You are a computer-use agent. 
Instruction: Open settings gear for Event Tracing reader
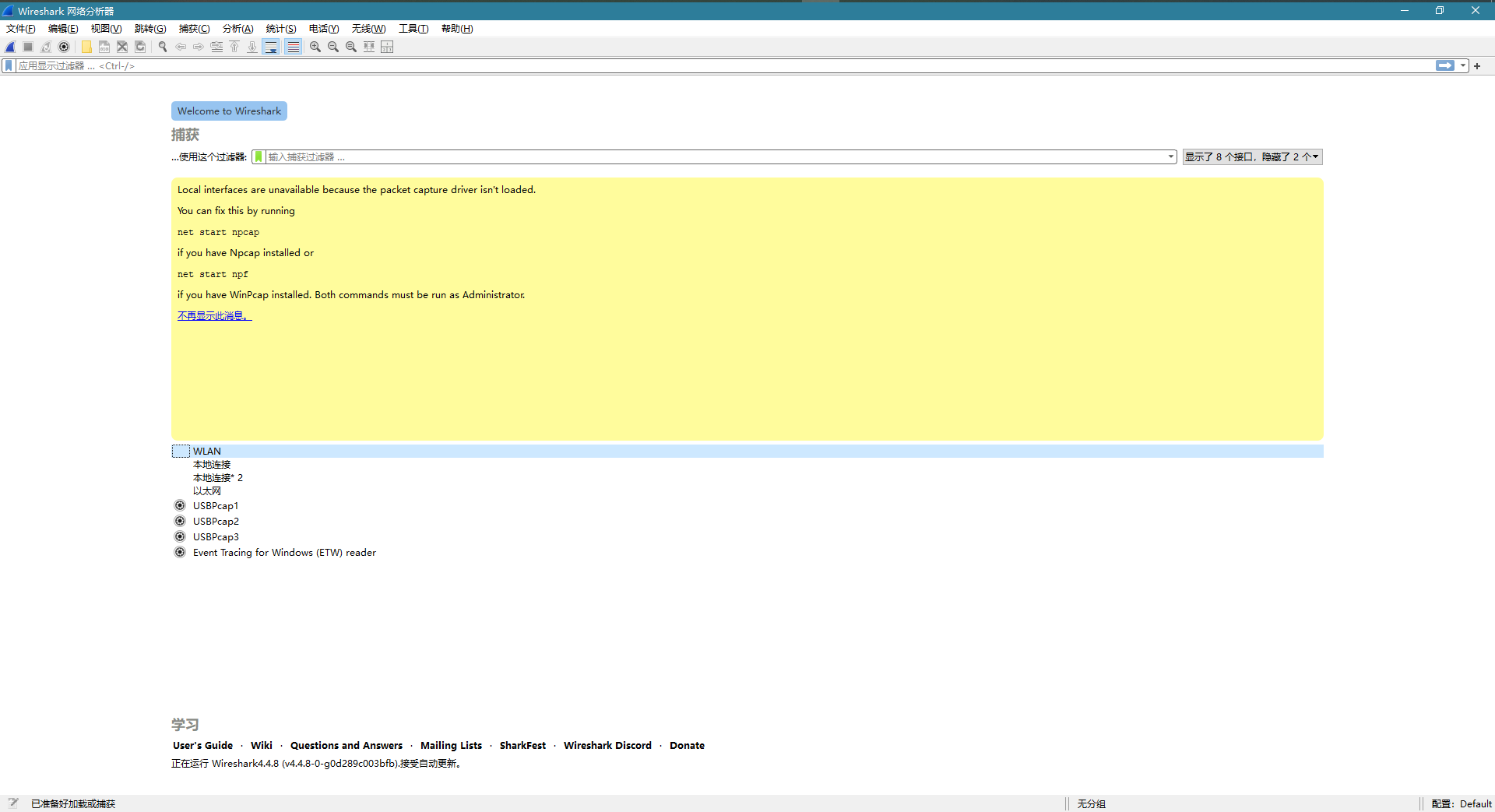tap(180, 553)
